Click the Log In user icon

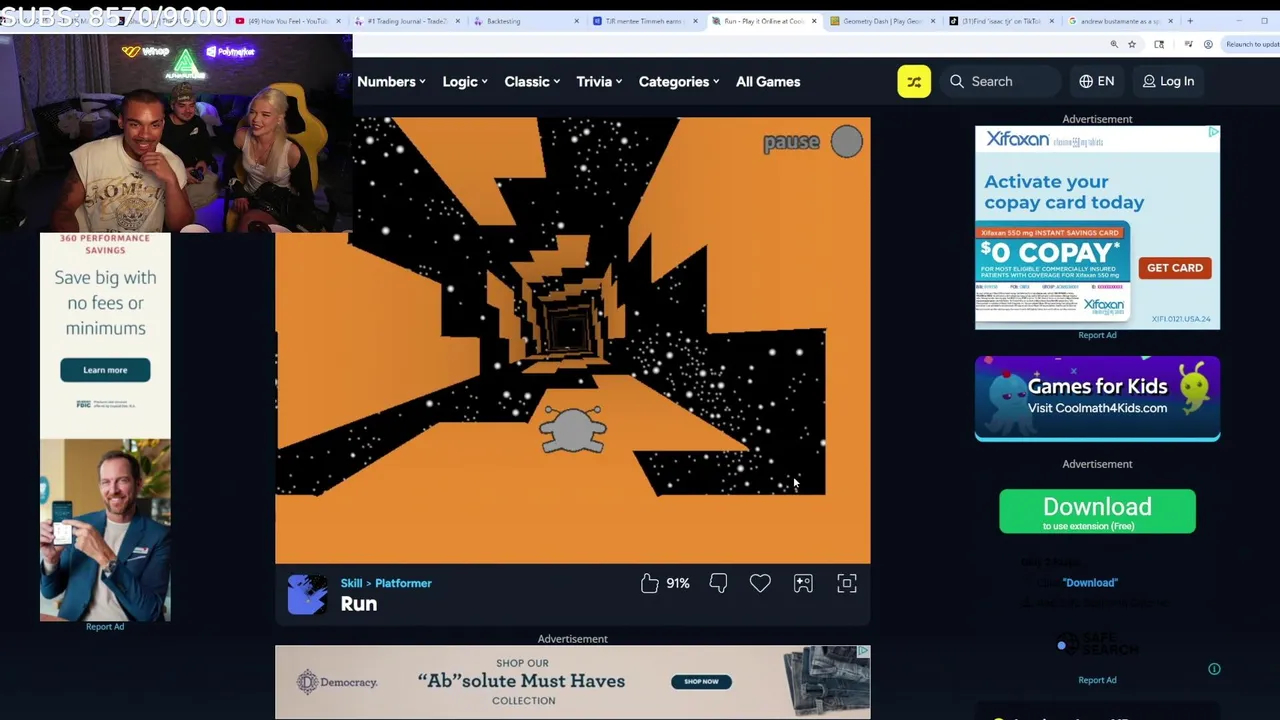pyautogui.click(x=1149, y=81)
